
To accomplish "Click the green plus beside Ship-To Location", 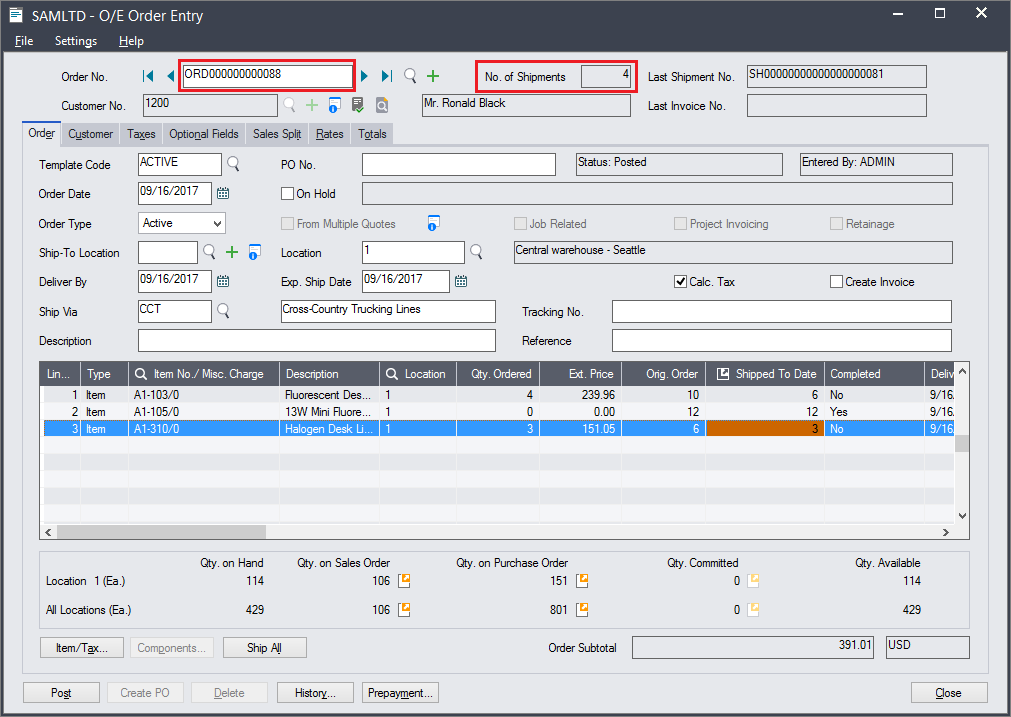I will [x=232, y=252].
